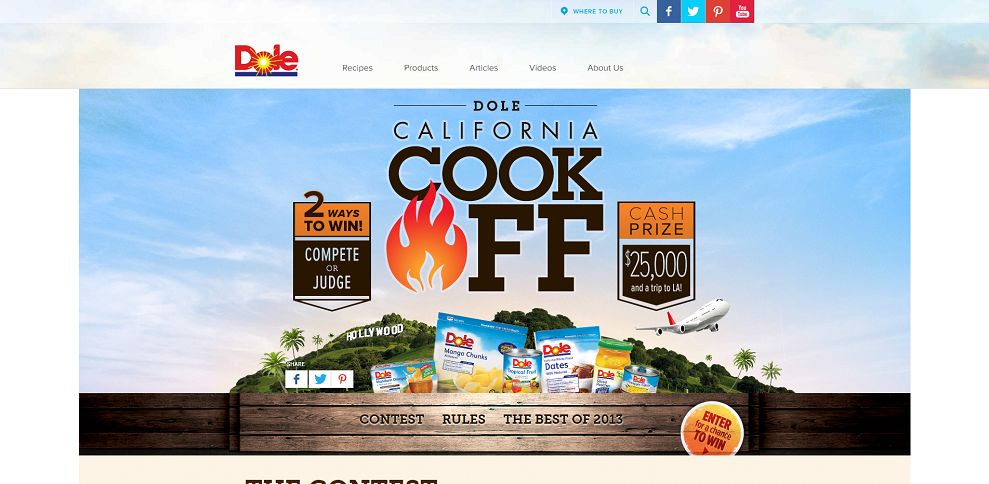Go to the Videos section
989x484 pixels.
point(542,68)
